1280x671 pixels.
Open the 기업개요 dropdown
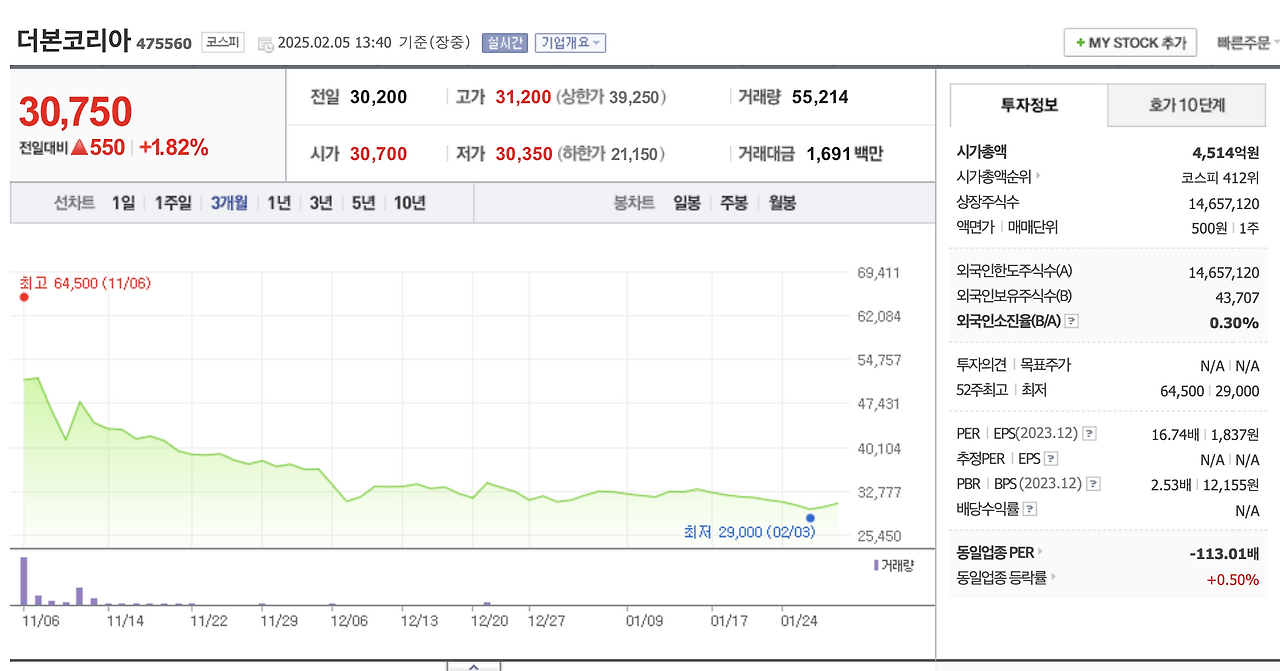(570, 42)
